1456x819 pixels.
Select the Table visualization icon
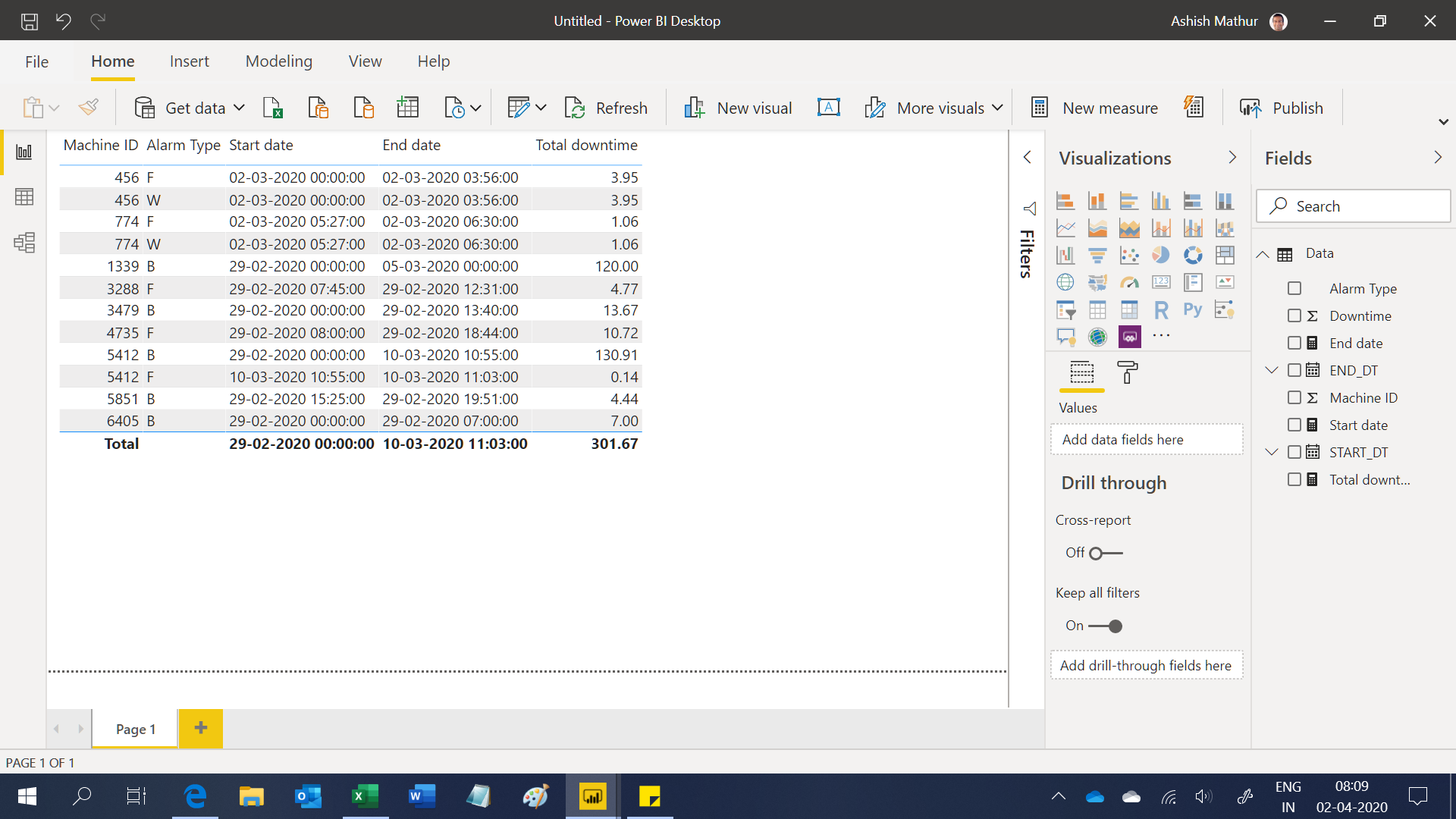[x=1097, y=309]
